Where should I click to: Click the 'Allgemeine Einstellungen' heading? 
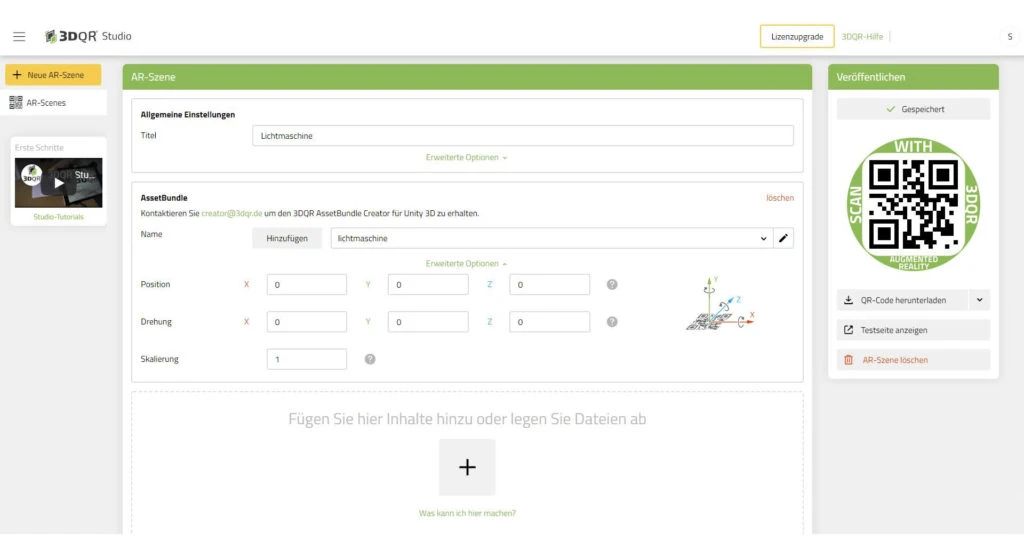click(187, 115)
